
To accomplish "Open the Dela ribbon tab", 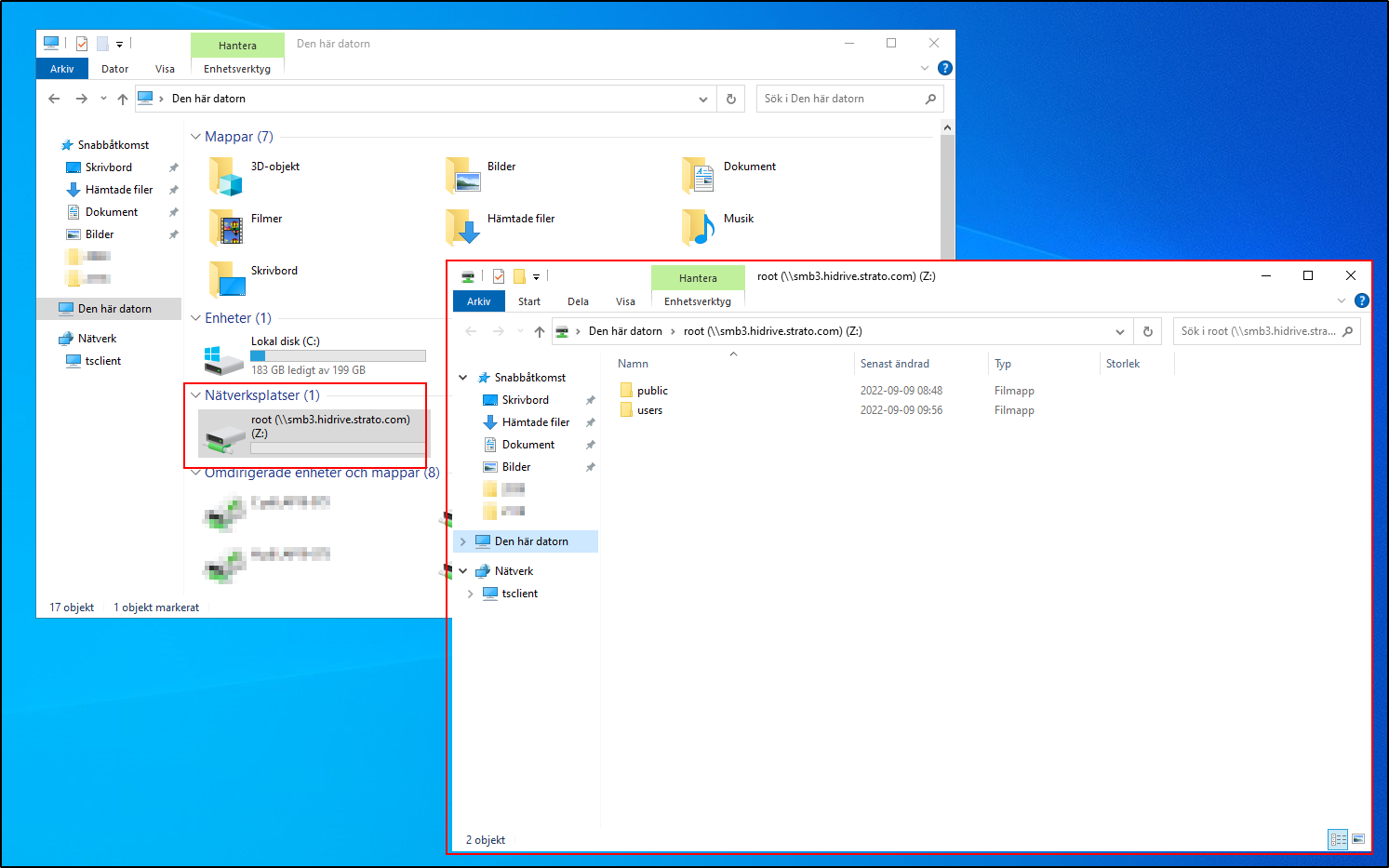I will (x=578, y=301).
